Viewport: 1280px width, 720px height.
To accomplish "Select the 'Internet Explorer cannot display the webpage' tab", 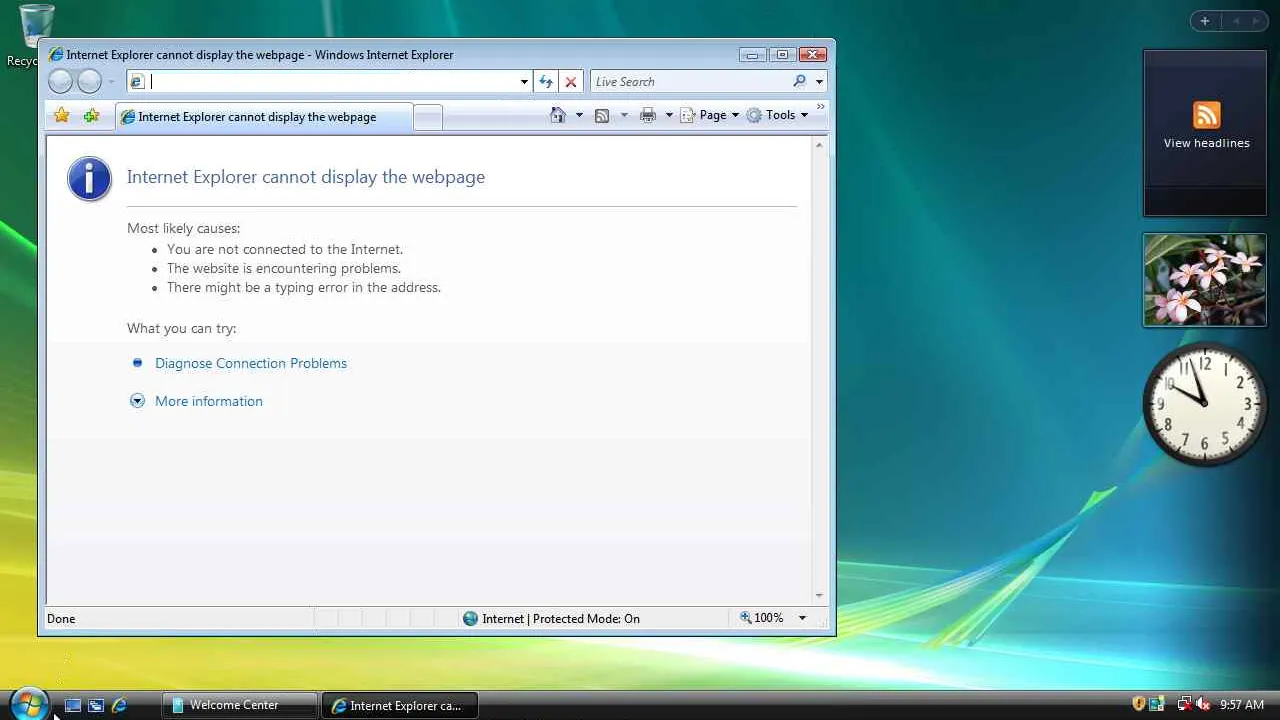I will [263, 117].
